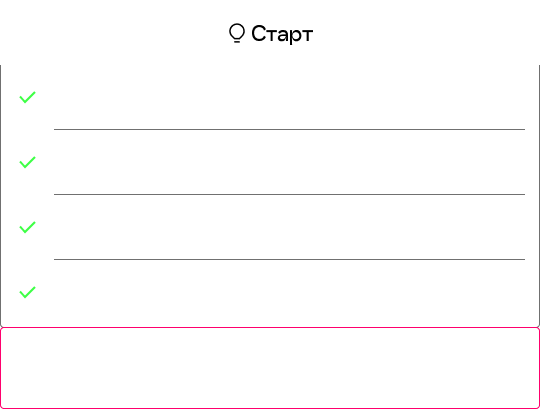
Task: Select the Старт heading text
Action: (282, 34)
